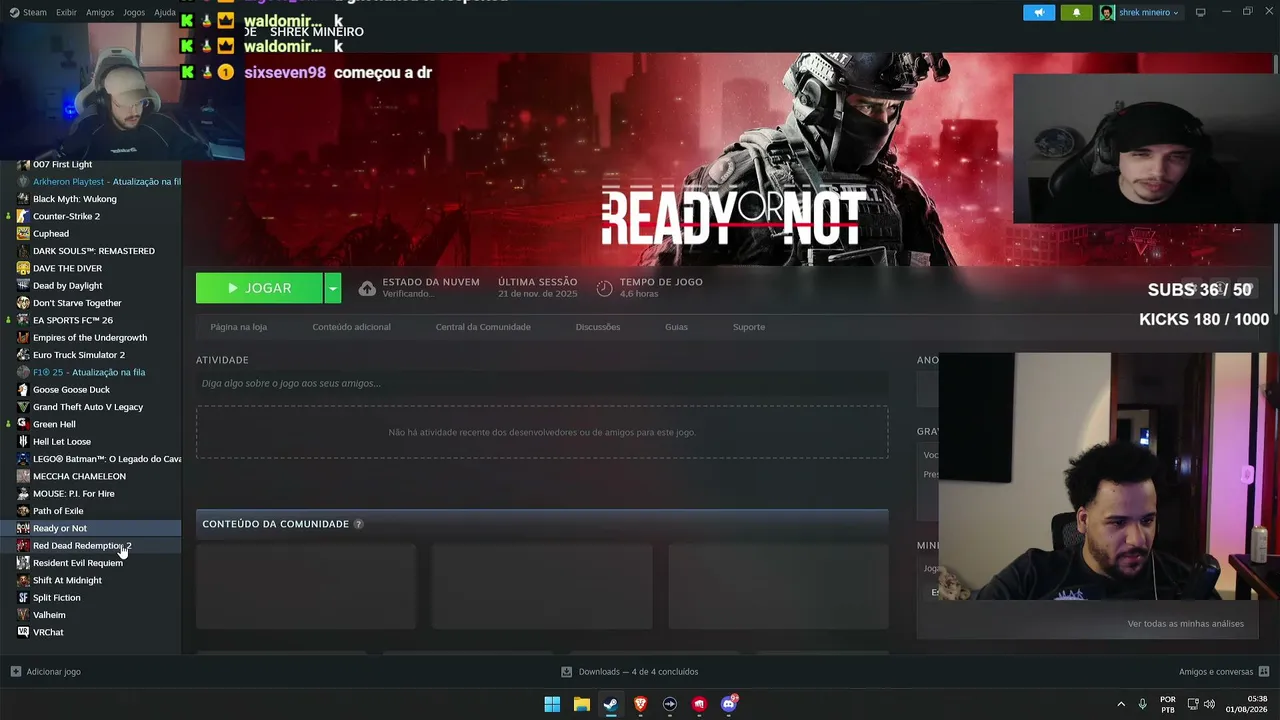This screenshot has width=1280, height=720.
Task: Click the Grand Theft Auto V Legacy icon
Action: point(23,407)
